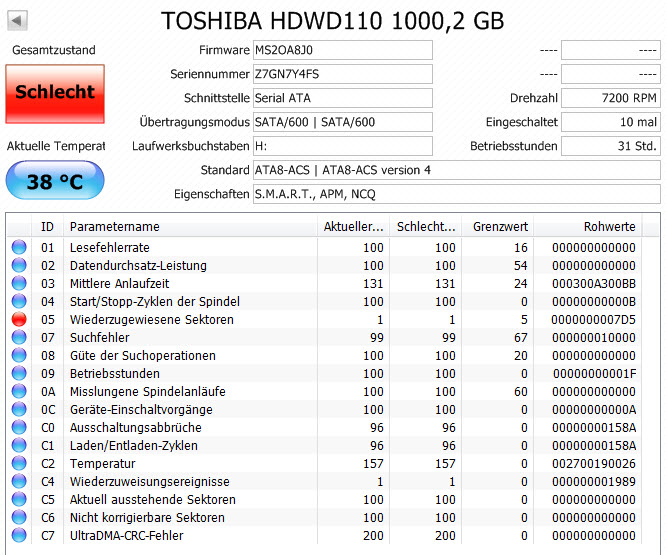Click the status orb for Aktuell ausstehende Sektoren
666x555 pixels.
click(x=19, y=499)
